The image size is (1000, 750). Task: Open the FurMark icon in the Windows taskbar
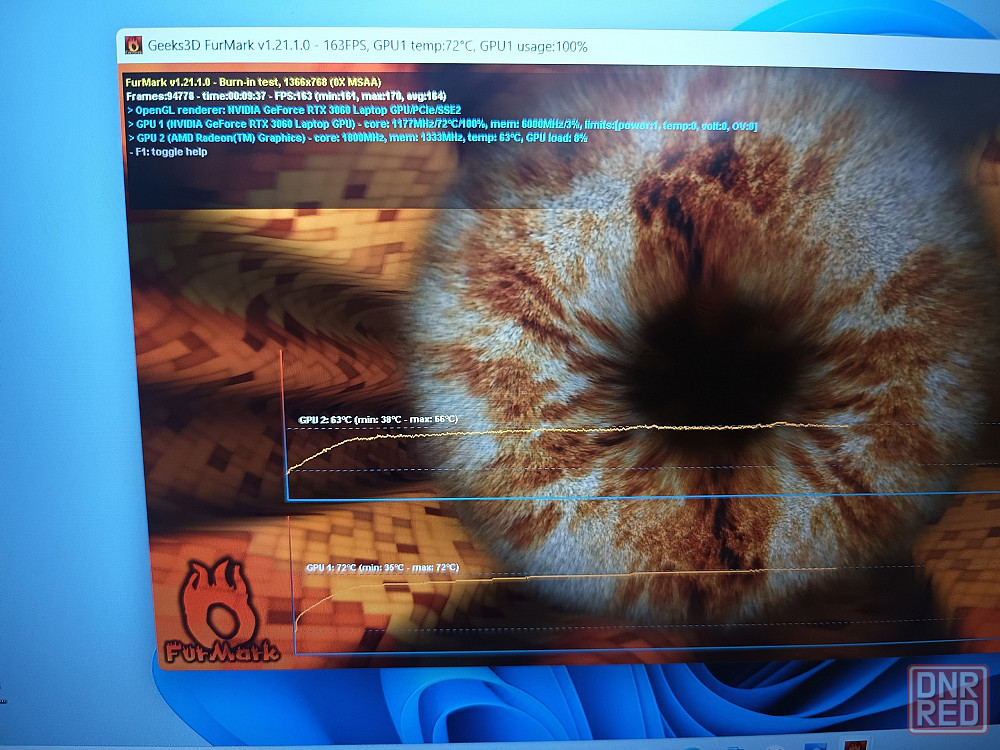tap(855, 745)
